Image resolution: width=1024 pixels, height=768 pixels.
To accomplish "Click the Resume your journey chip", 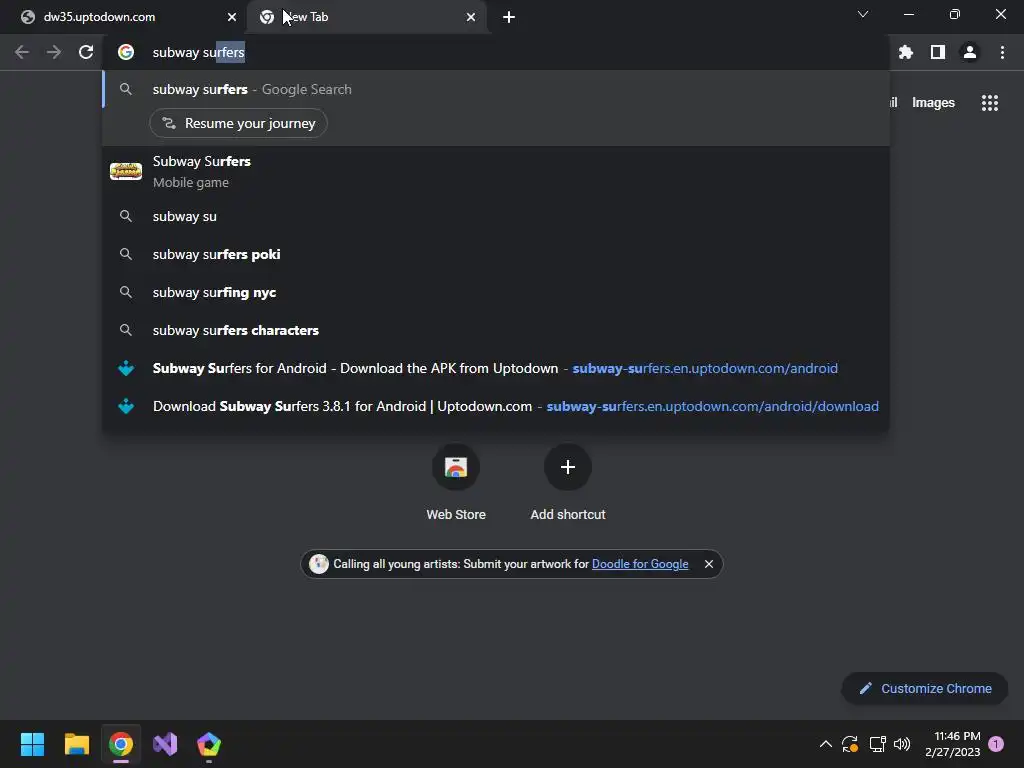I will (x=238, y=123).
